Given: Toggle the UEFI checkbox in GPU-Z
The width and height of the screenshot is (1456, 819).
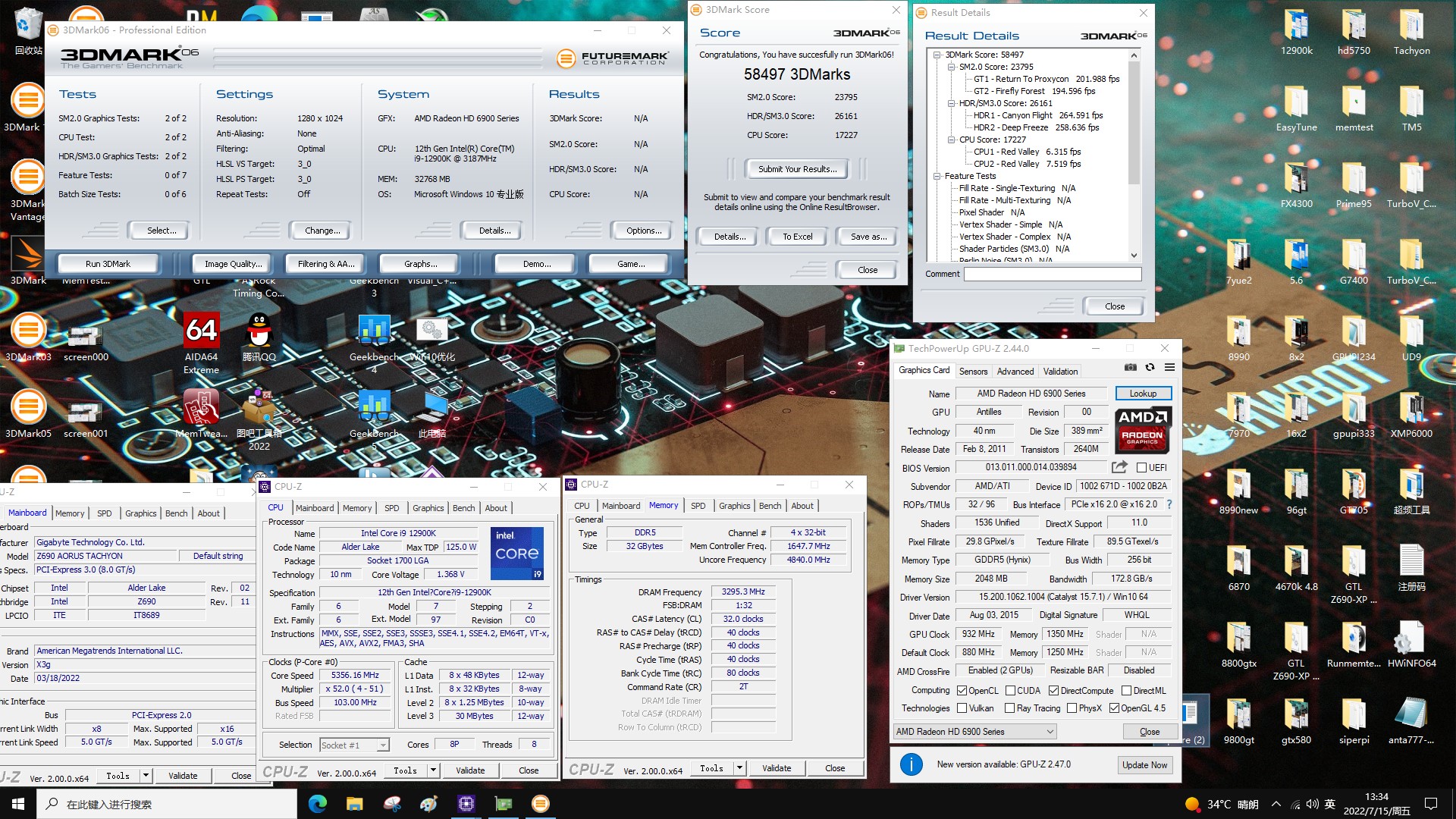Looking at the screenshot, I should [x=1141, y=468].
